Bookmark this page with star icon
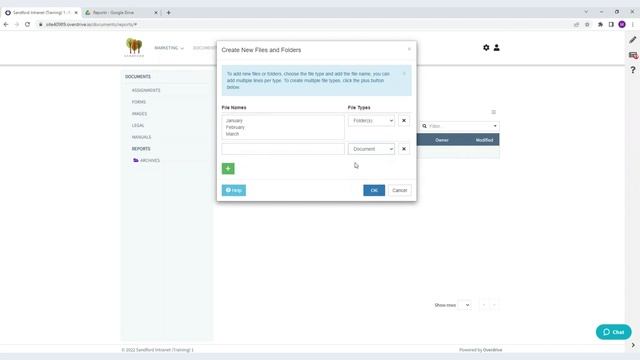 587,24
